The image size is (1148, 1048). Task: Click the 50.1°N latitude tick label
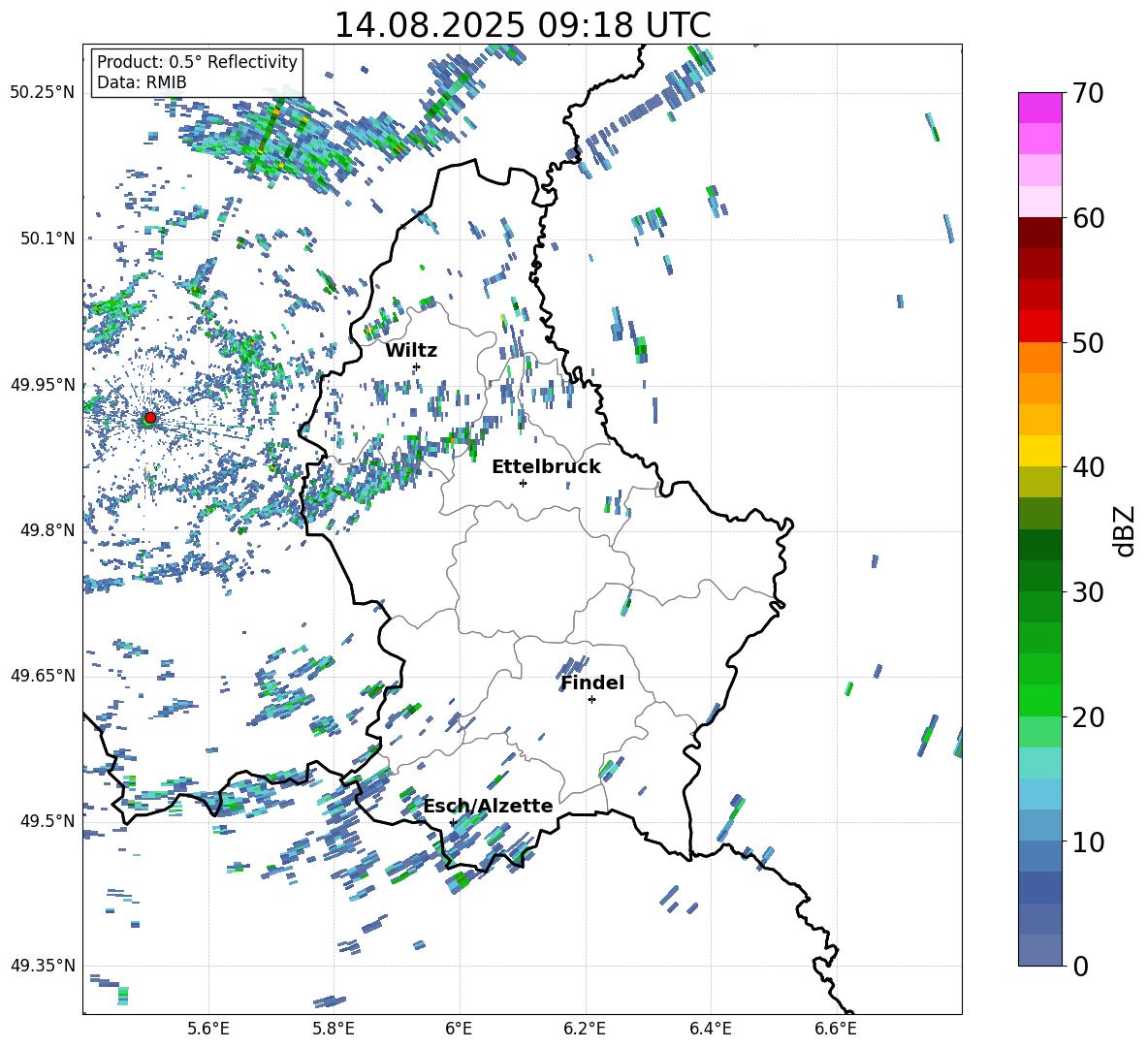tap(47, 238)
